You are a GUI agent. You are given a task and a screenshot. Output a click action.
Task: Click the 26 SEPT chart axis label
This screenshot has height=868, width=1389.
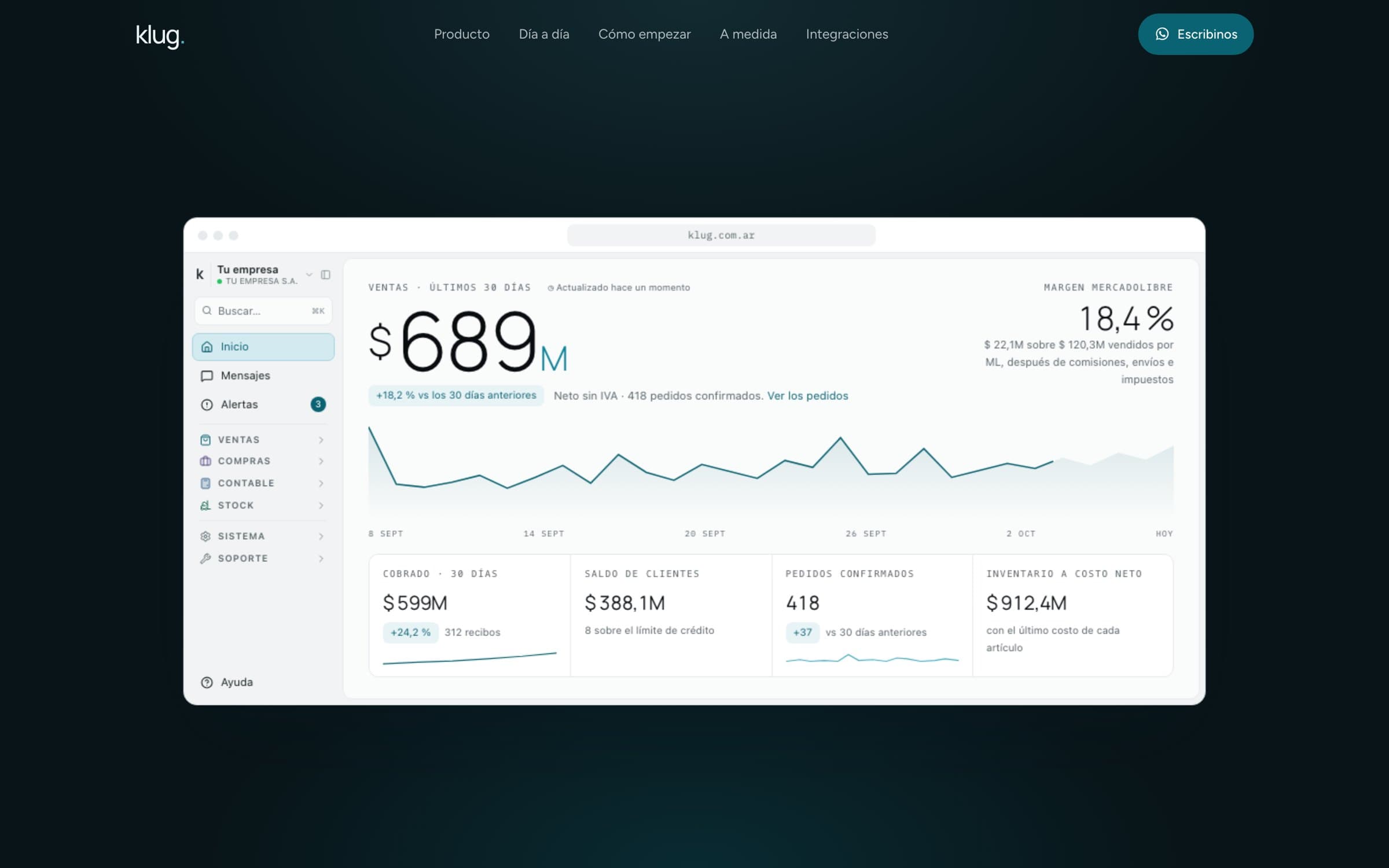point(866,534)
